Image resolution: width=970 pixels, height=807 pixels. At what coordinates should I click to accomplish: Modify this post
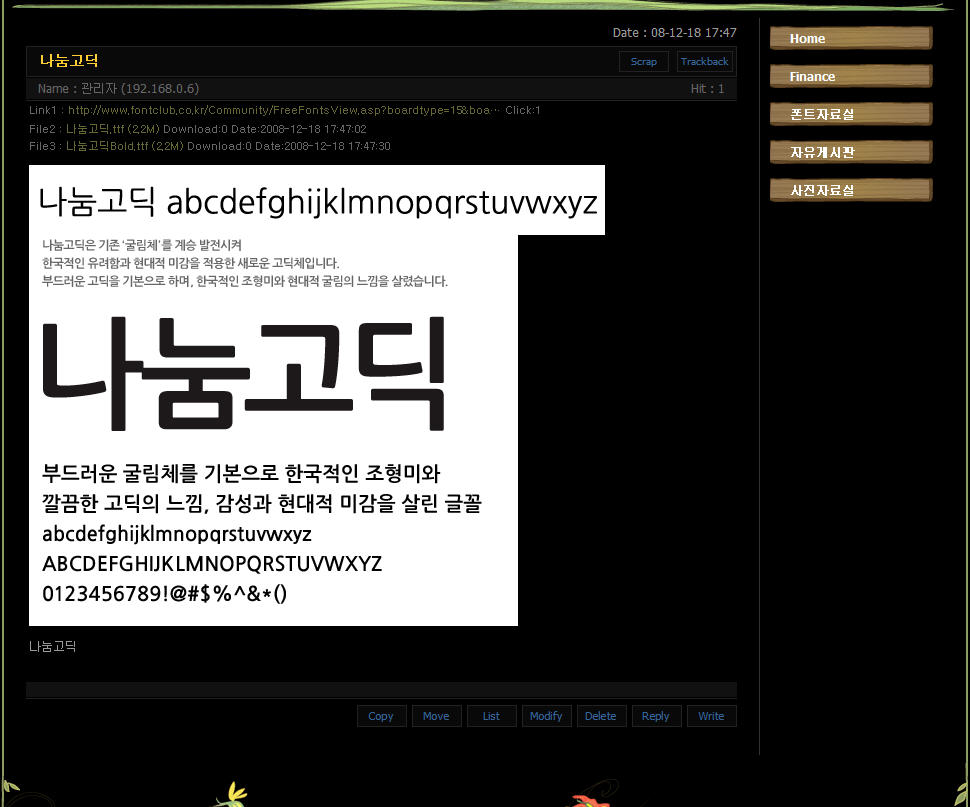tap(546, 716)
